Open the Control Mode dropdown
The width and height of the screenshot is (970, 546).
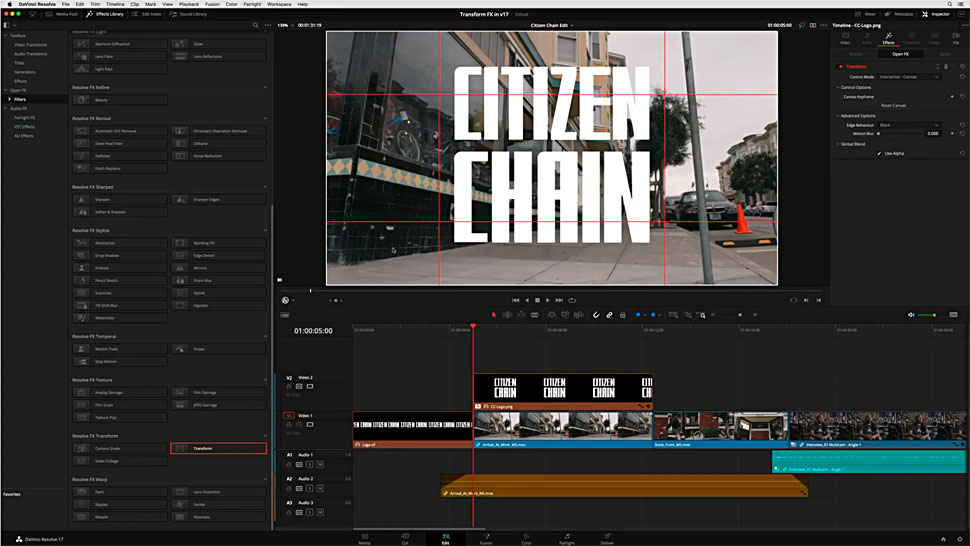coord(909,77)
